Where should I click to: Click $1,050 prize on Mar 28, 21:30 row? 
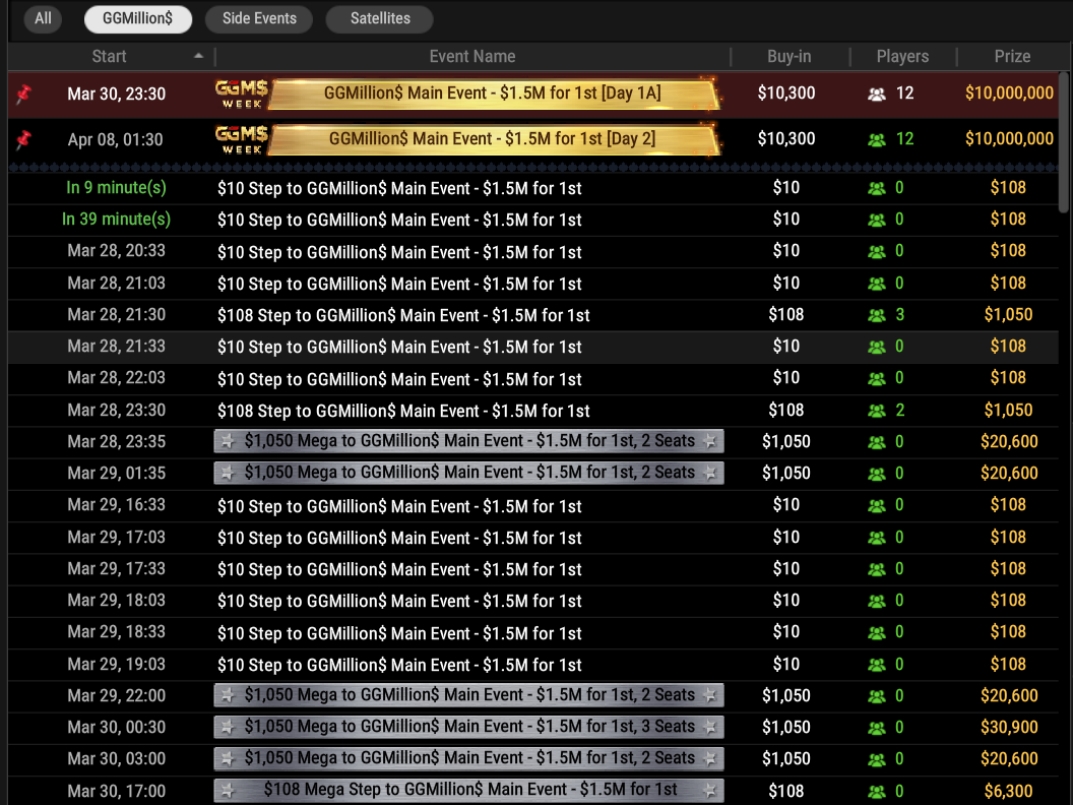pos(1009,315)
